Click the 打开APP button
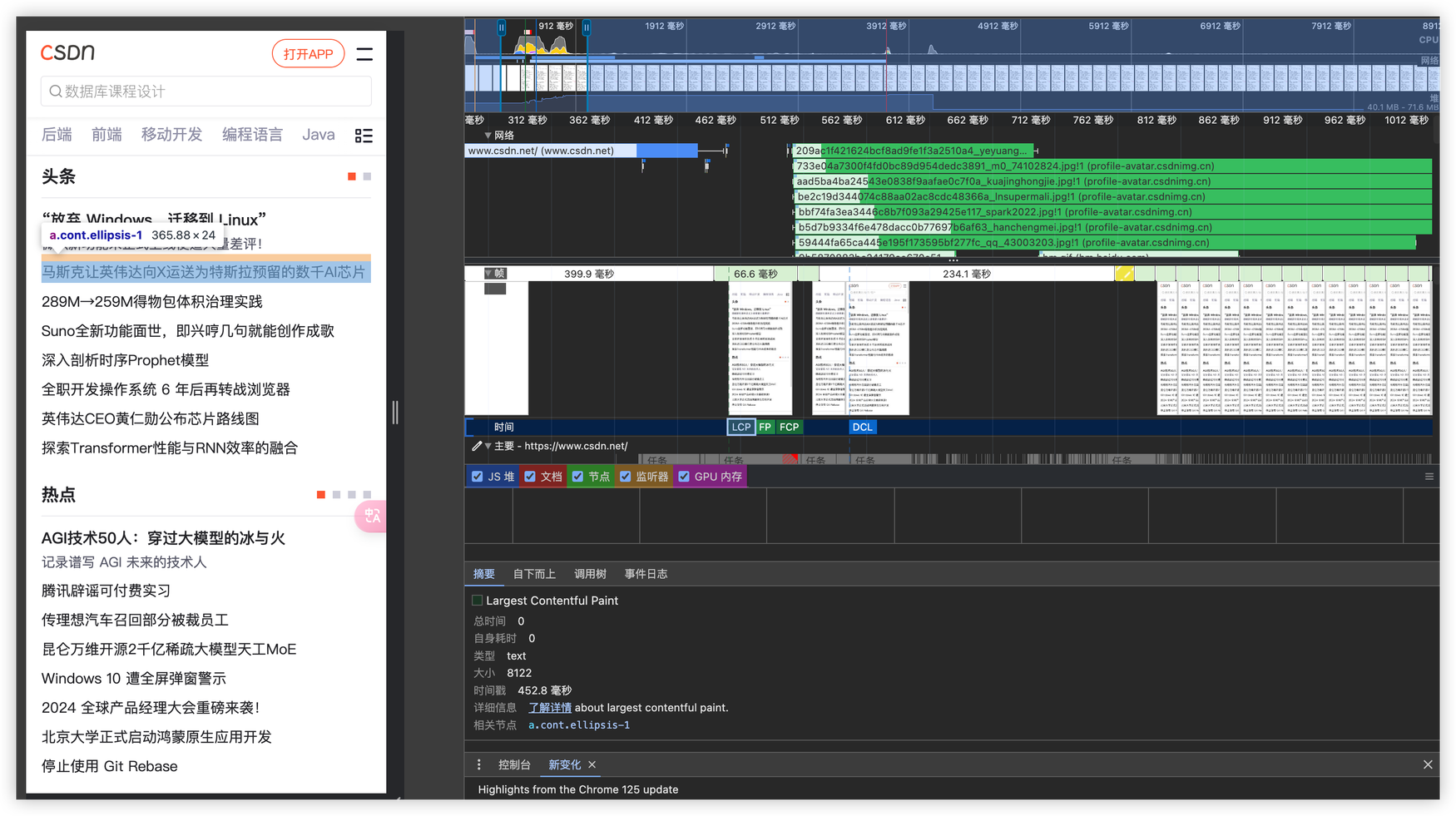Image resolution: width=1456 pixels, height=816 pixels. point(308,54)
